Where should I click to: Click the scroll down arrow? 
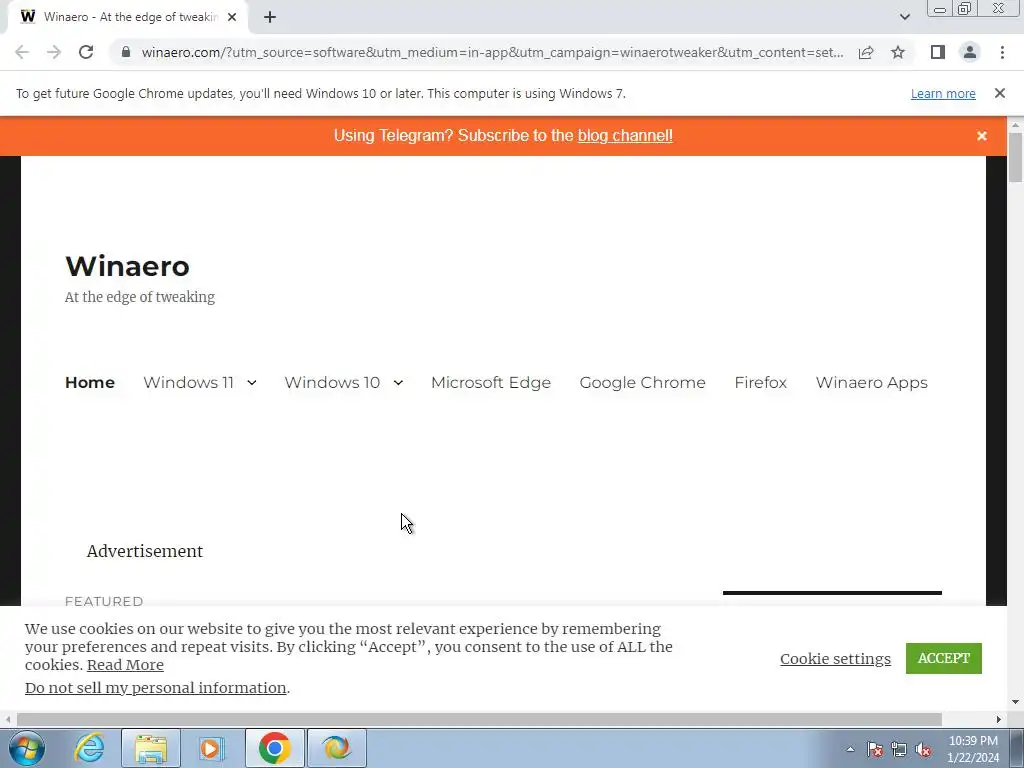(x=1016, y=702)
